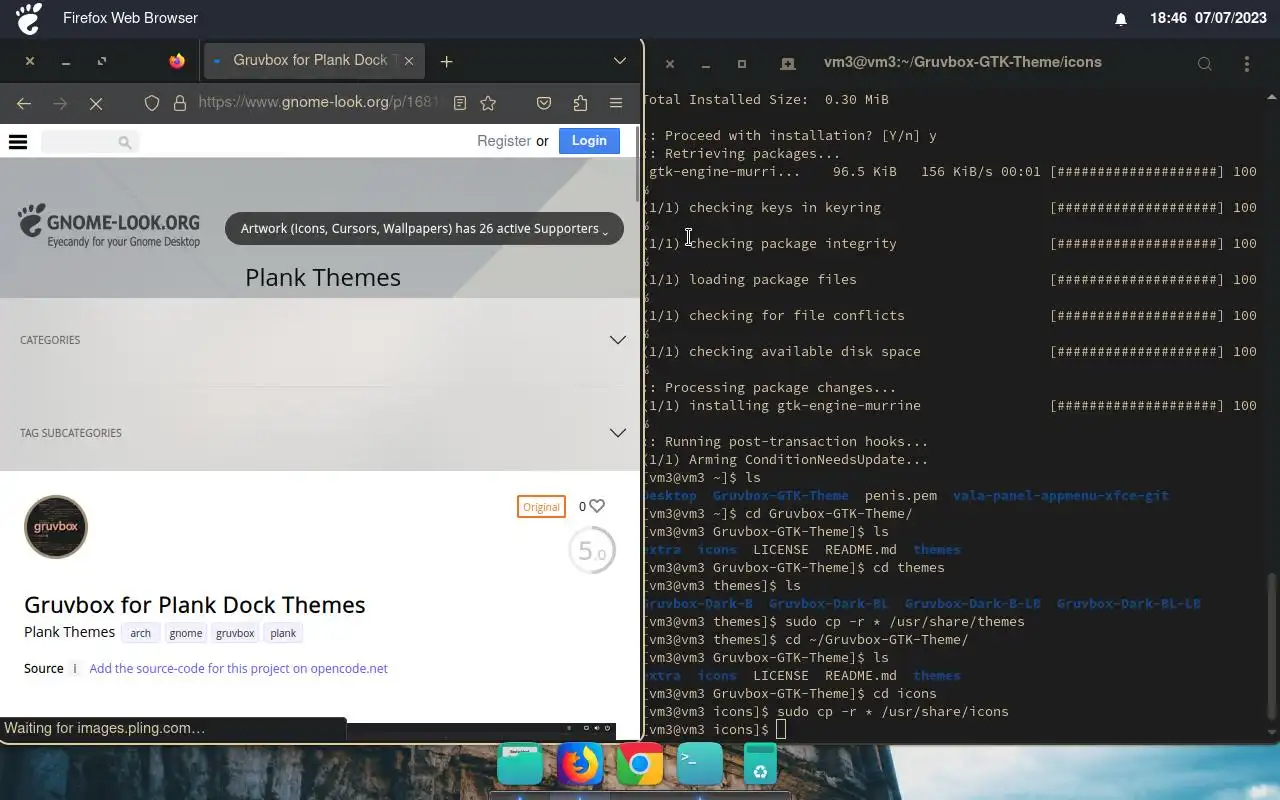
Task: Click the Original badge
Action: [541, 507]
